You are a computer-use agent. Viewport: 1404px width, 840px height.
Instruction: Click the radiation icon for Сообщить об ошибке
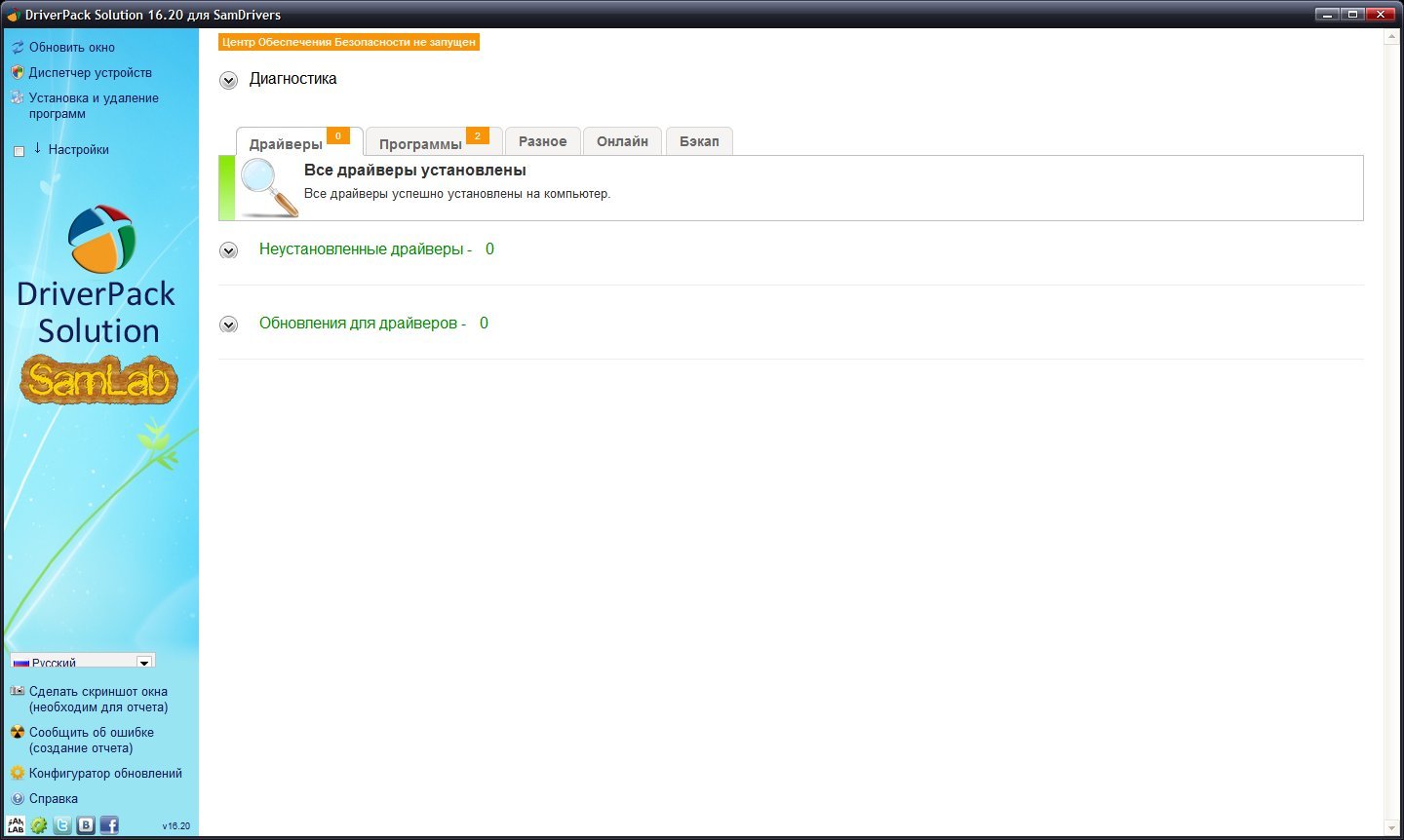point(18,733)
